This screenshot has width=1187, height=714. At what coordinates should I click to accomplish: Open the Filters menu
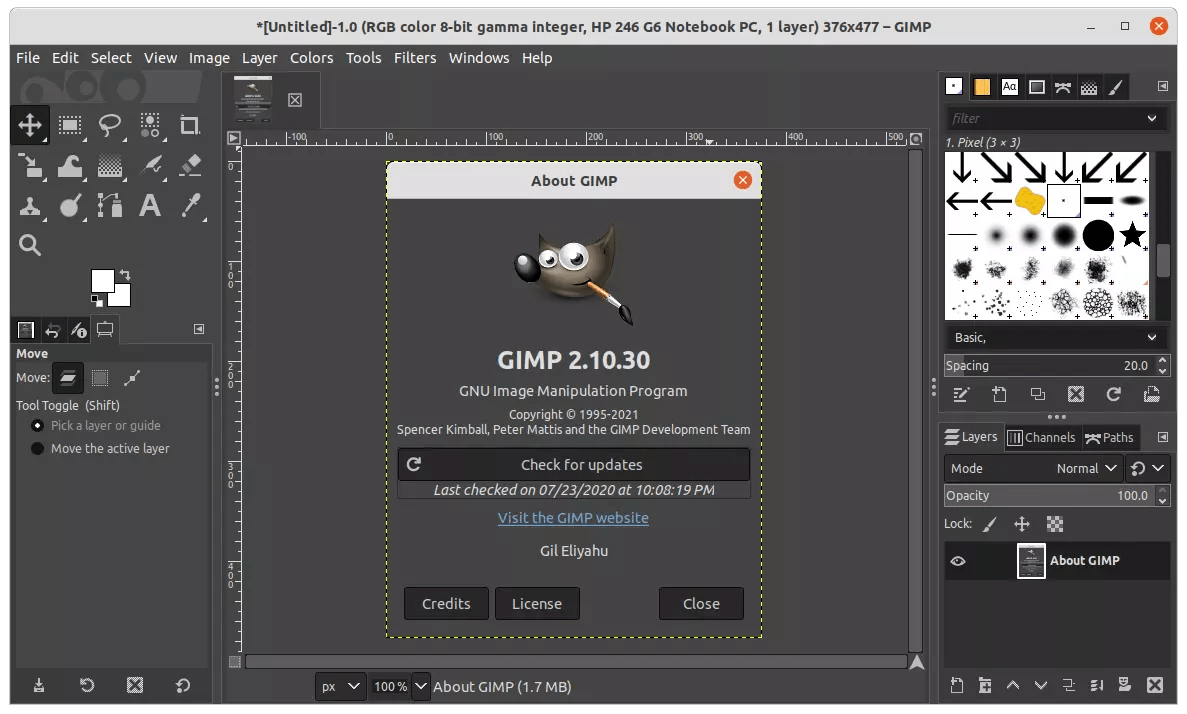click(x=415, y=58)
